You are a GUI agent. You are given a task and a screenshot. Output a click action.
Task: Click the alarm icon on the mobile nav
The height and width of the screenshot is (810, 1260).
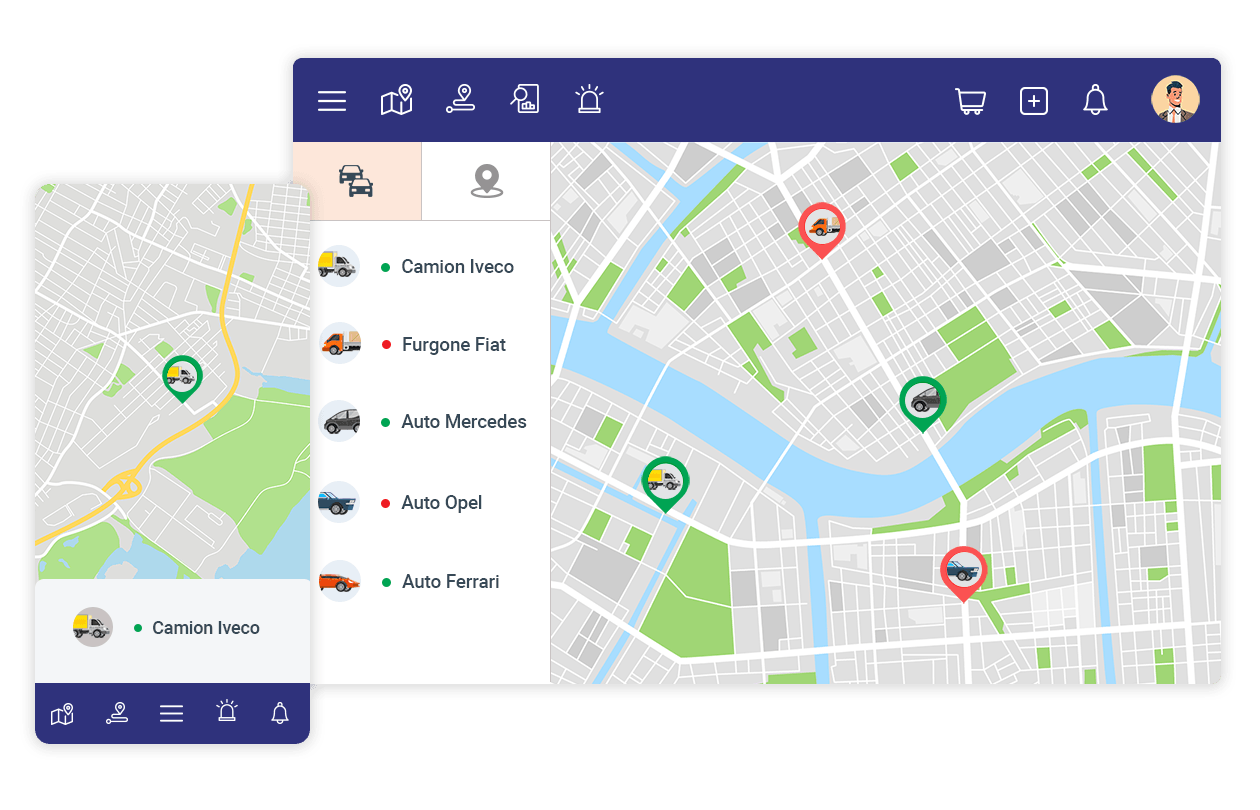point(226,713)
